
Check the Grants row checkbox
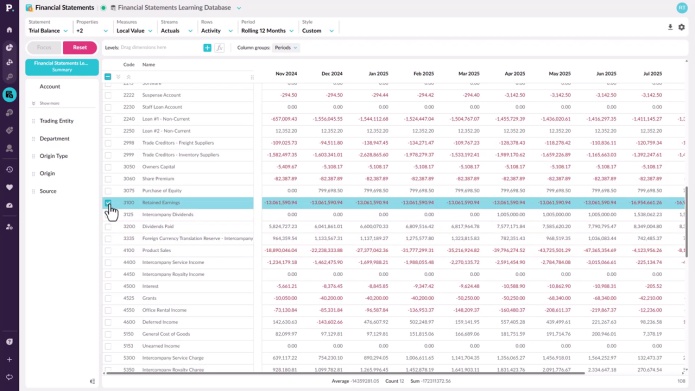108,298
